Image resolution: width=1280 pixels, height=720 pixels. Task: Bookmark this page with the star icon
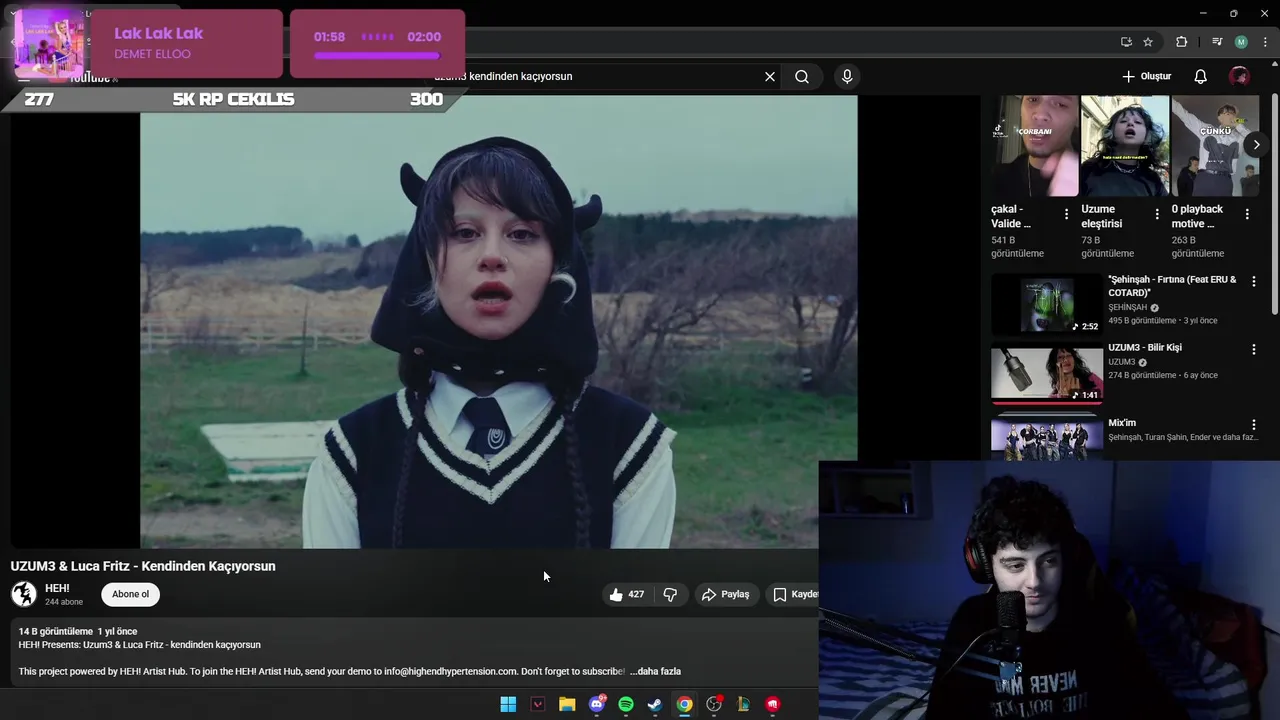click(x=1148, y=42)
